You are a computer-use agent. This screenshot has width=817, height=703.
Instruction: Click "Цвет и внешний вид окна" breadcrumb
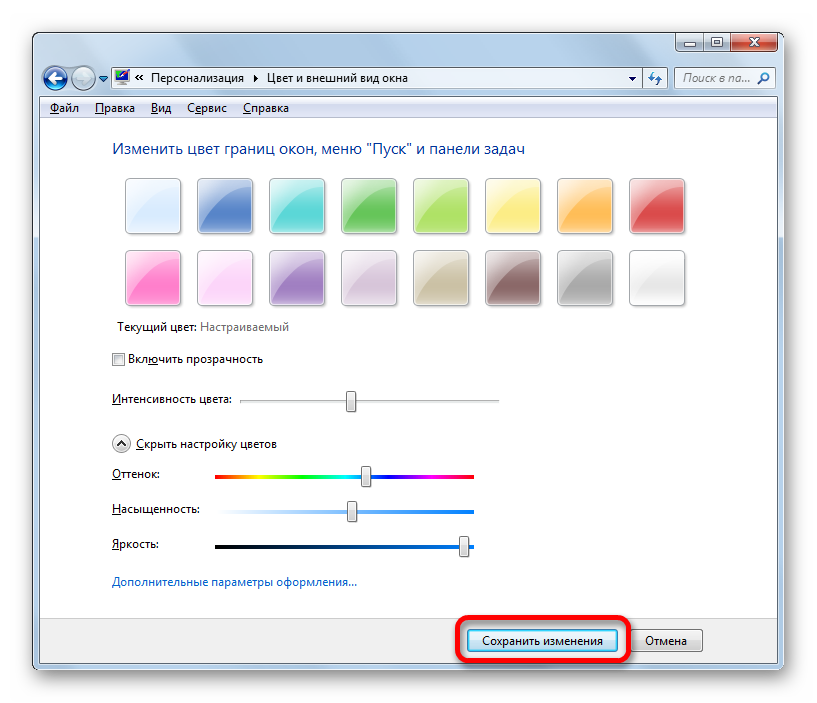point(337,78)
